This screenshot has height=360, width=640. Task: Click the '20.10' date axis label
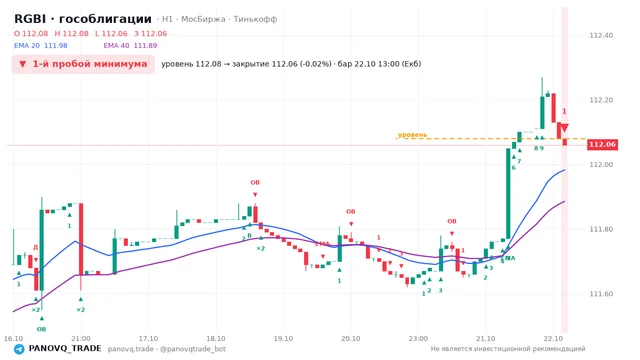pos(351,339)
